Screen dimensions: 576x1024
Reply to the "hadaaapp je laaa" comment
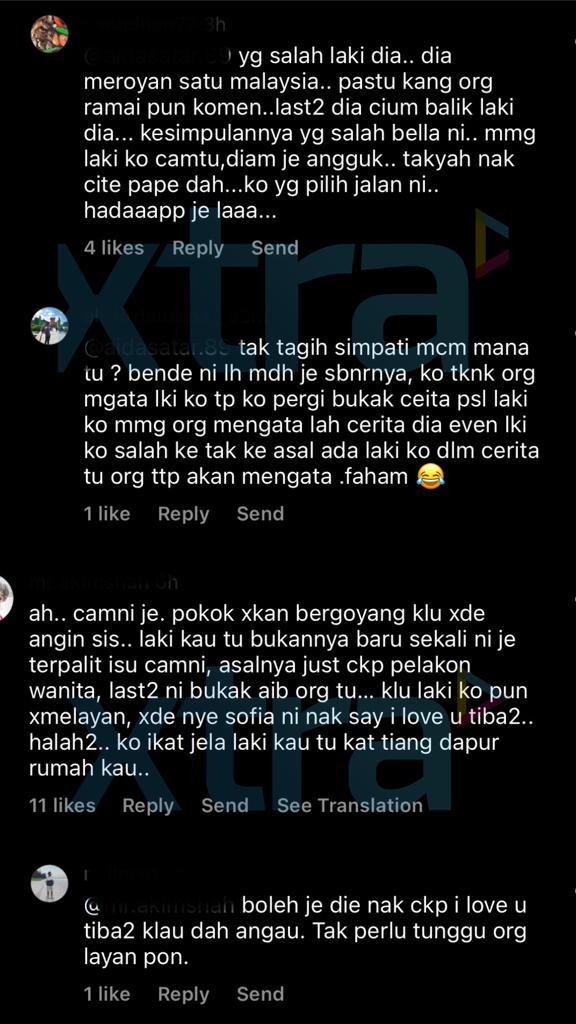pos(197,248)
